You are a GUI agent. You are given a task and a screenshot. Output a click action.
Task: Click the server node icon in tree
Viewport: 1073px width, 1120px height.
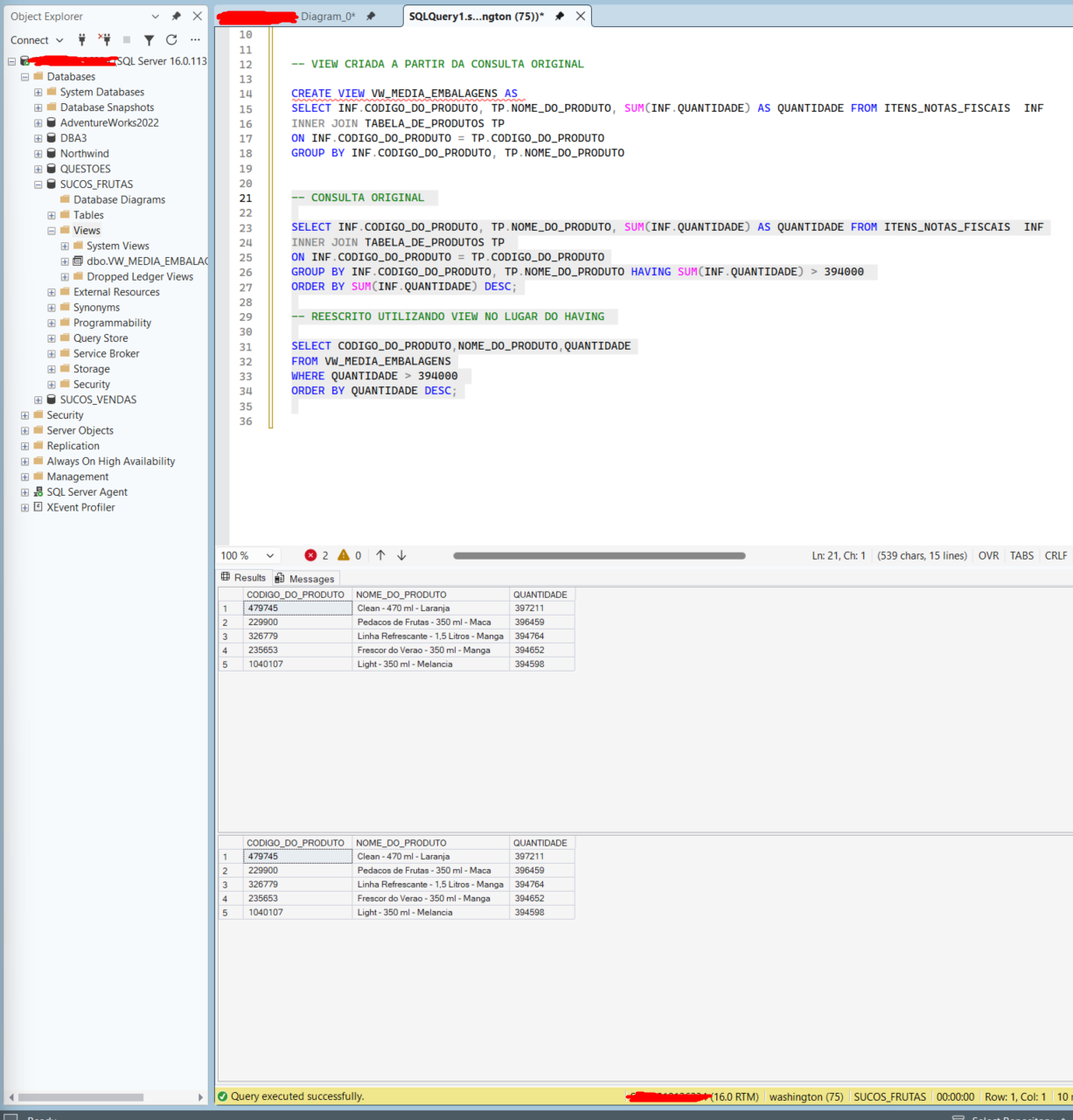[x=25, y=61]
